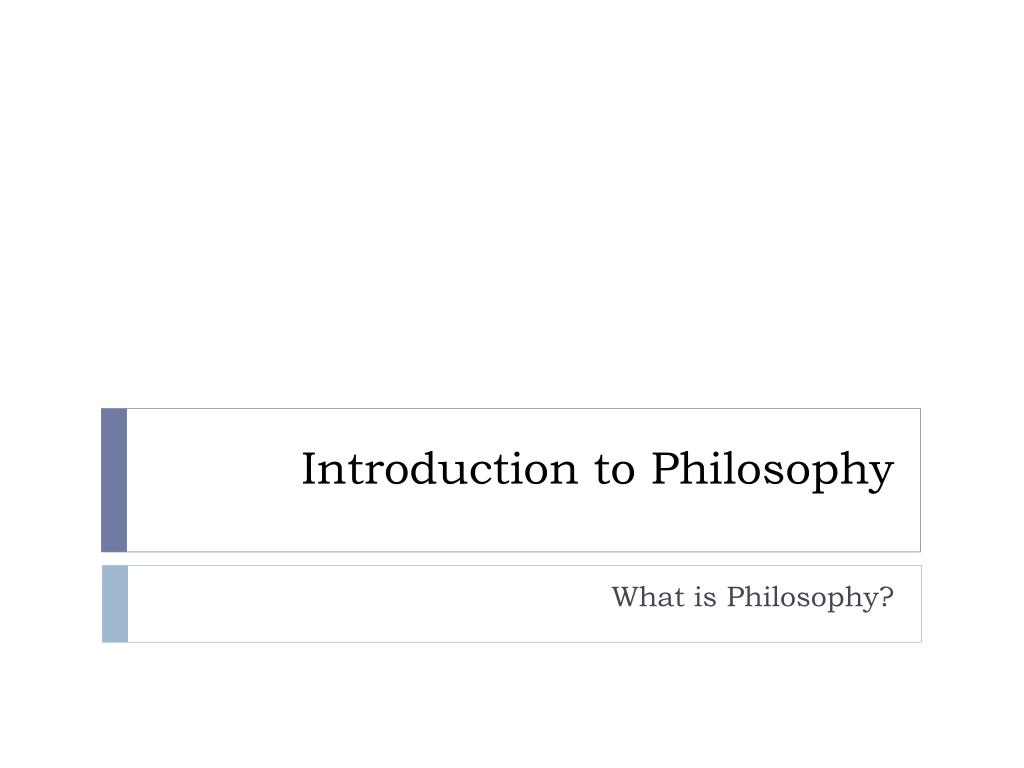Select the subtitle 'What is Philosophy?'

click(752, 598)
